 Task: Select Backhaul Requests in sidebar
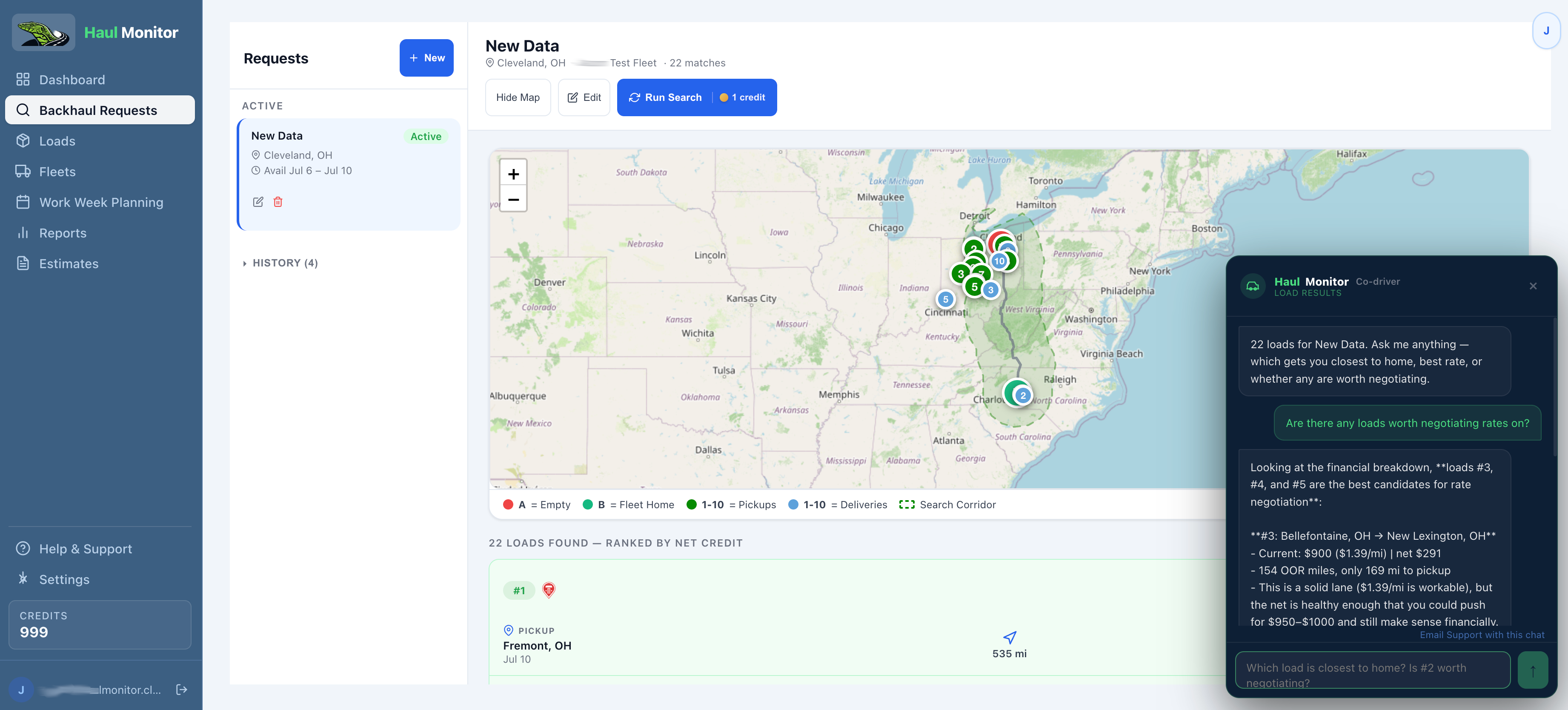pyautogui.click(x=100, y=109)
